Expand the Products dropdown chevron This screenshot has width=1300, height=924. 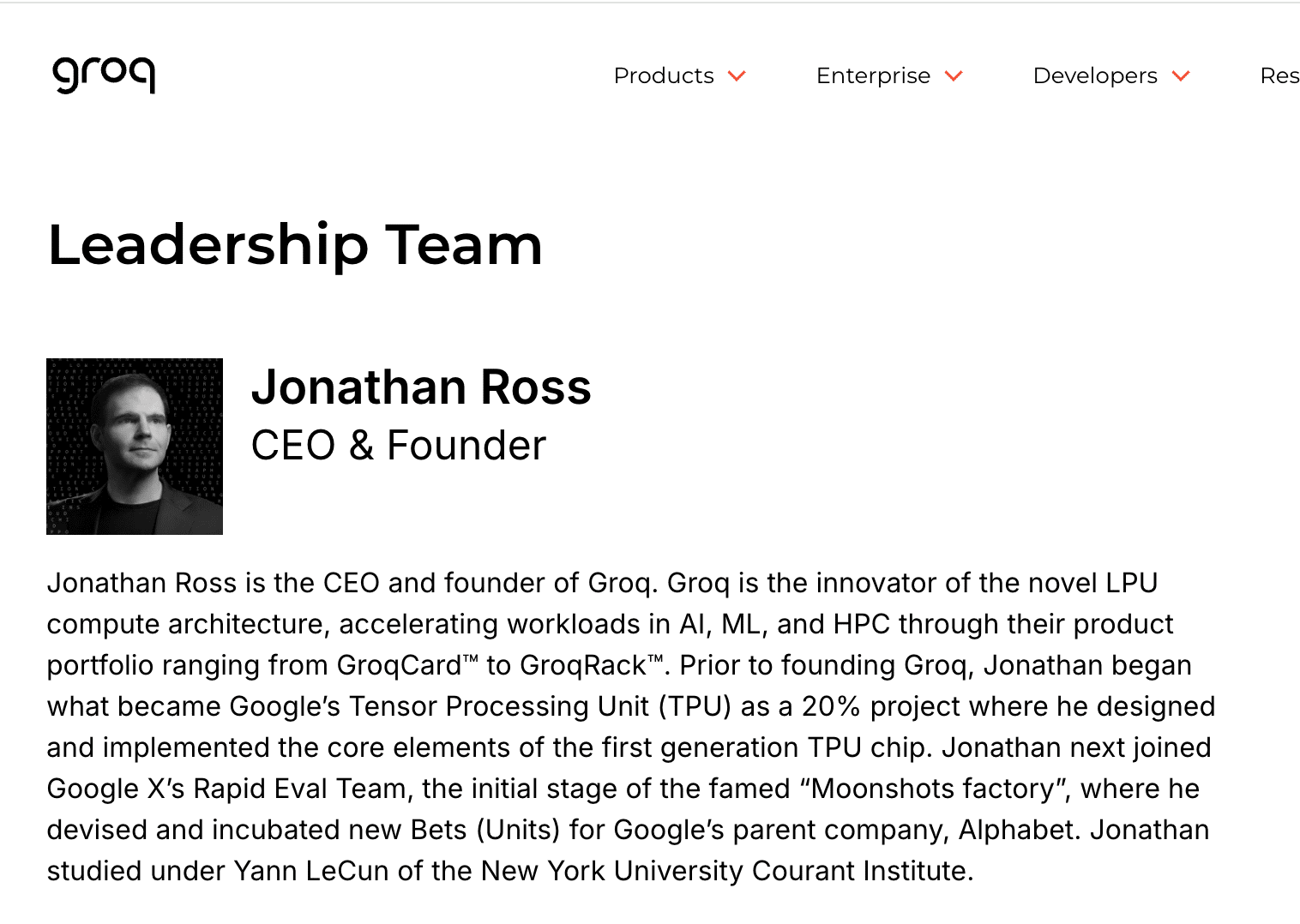[737, 76]
